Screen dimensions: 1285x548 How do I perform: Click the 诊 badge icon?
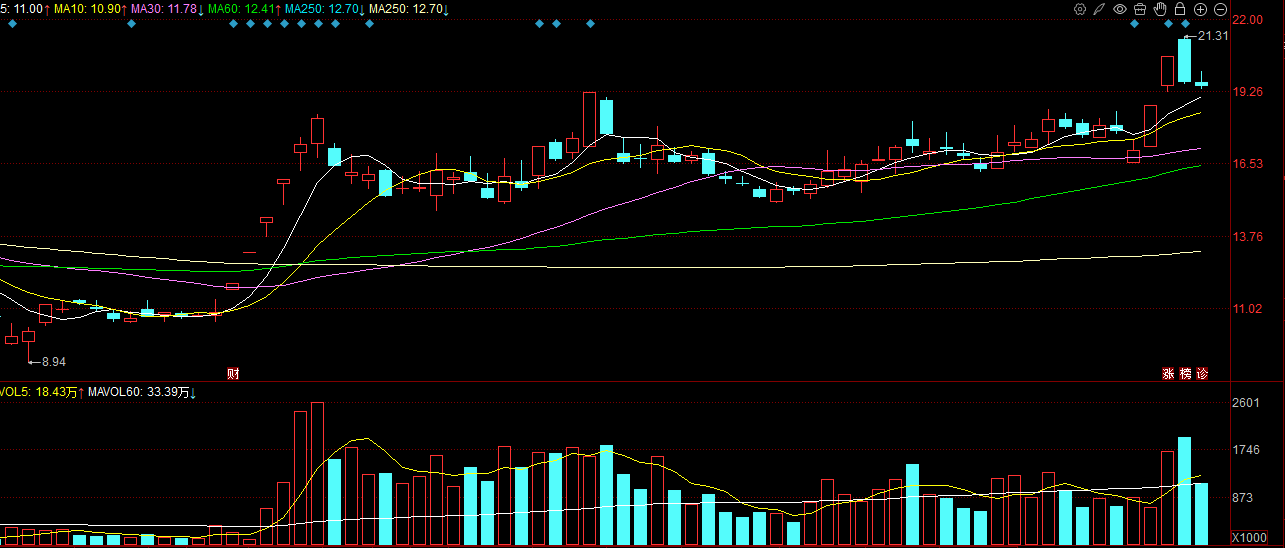click(1202, 374)
